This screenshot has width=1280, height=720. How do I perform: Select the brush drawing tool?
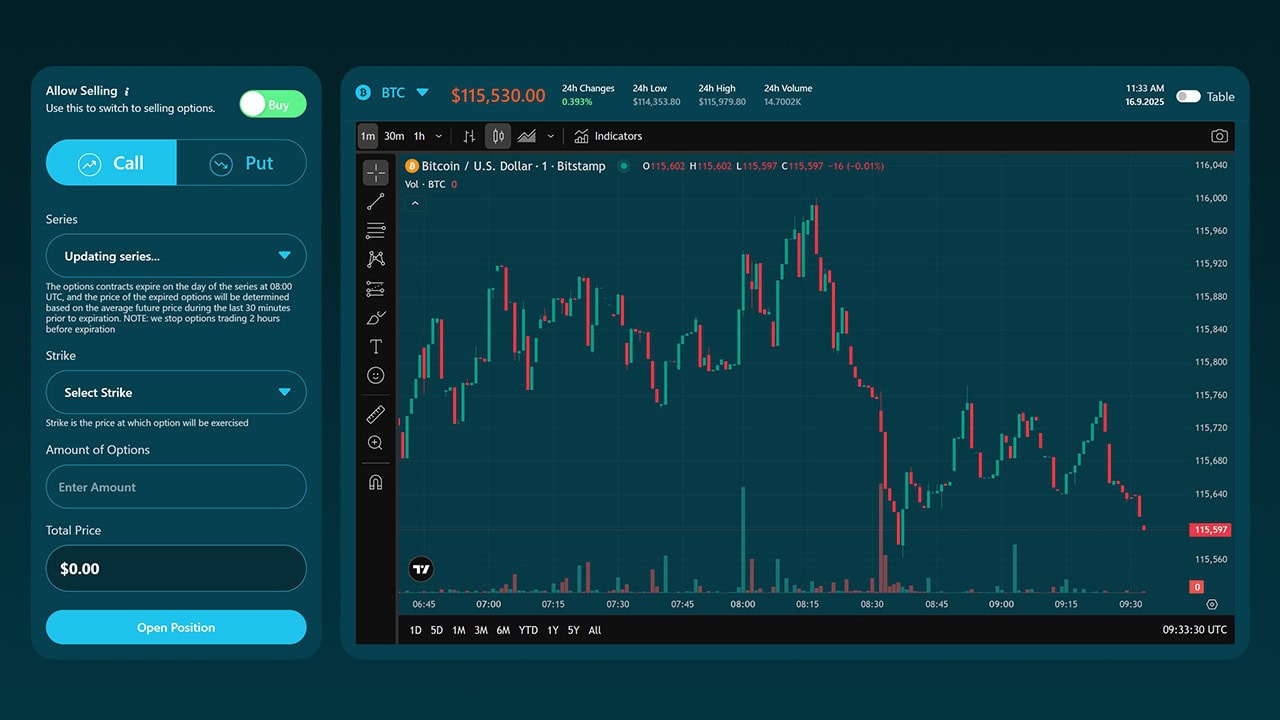376,318
